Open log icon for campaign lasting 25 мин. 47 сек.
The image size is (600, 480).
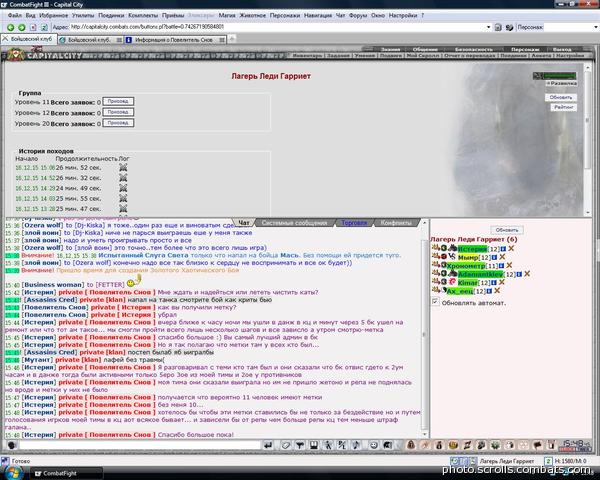[123, 208]
